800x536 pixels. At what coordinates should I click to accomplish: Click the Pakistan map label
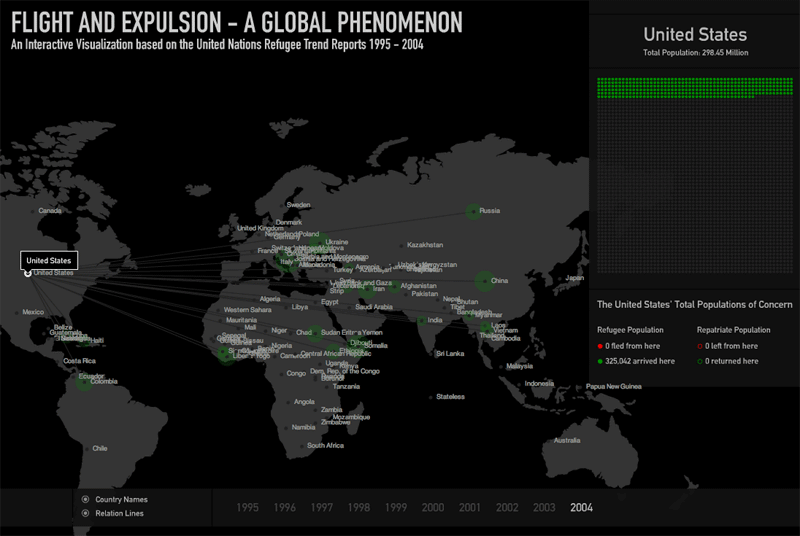click(x=424, y=294)
